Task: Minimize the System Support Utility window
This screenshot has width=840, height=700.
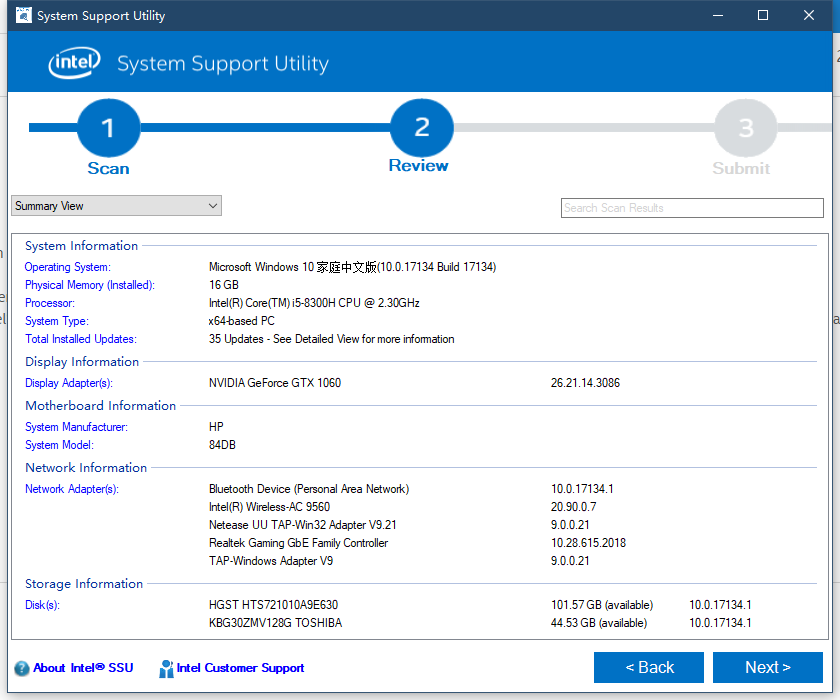Action: click(718, 16)
